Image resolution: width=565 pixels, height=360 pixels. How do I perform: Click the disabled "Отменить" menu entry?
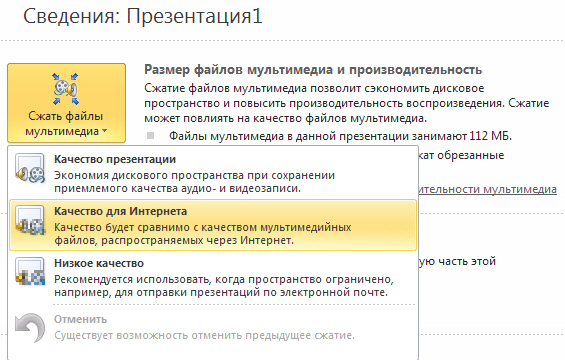pos(213,327)
